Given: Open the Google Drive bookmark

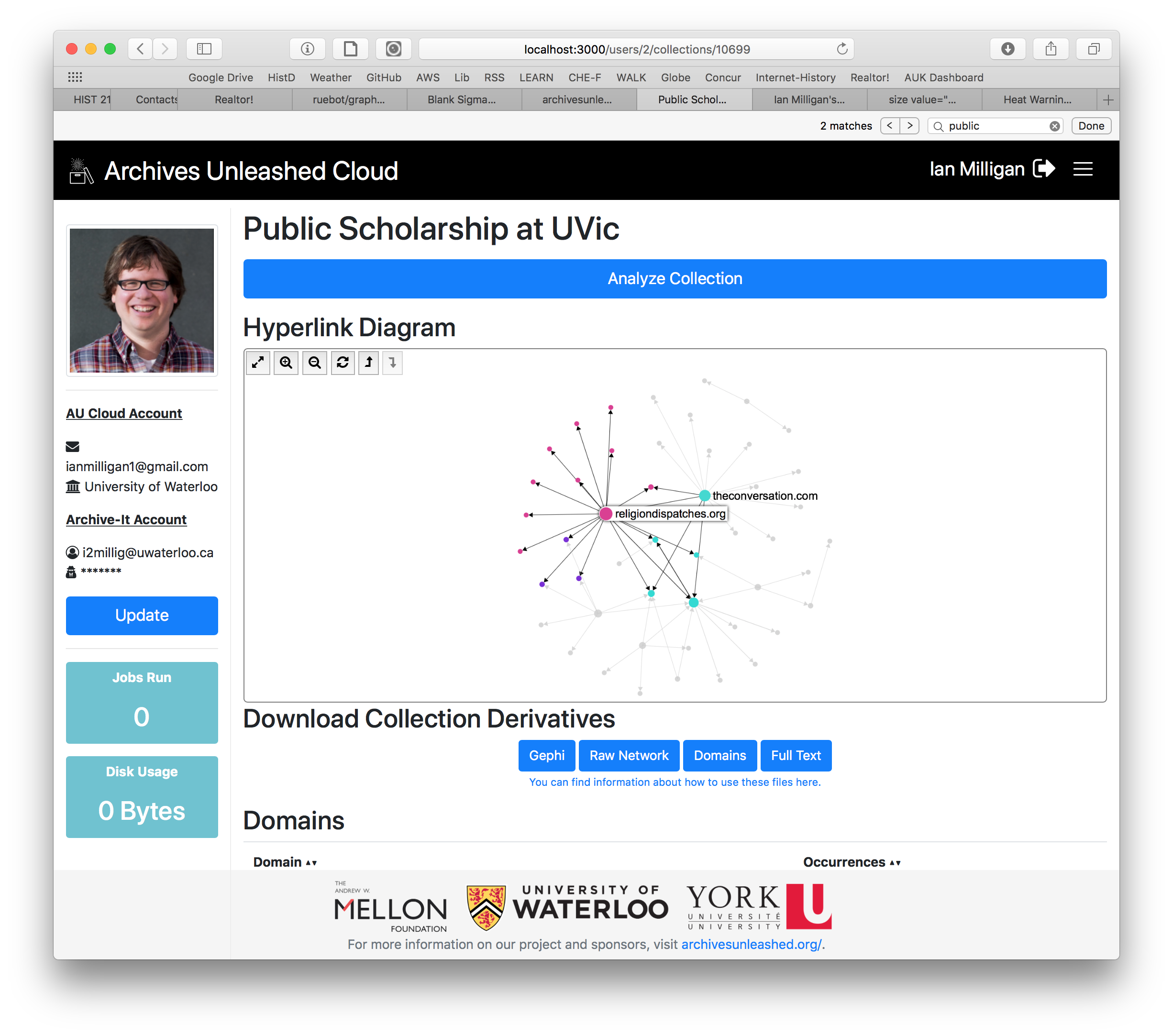Looking at the screenshot, I should click(221, 77).
